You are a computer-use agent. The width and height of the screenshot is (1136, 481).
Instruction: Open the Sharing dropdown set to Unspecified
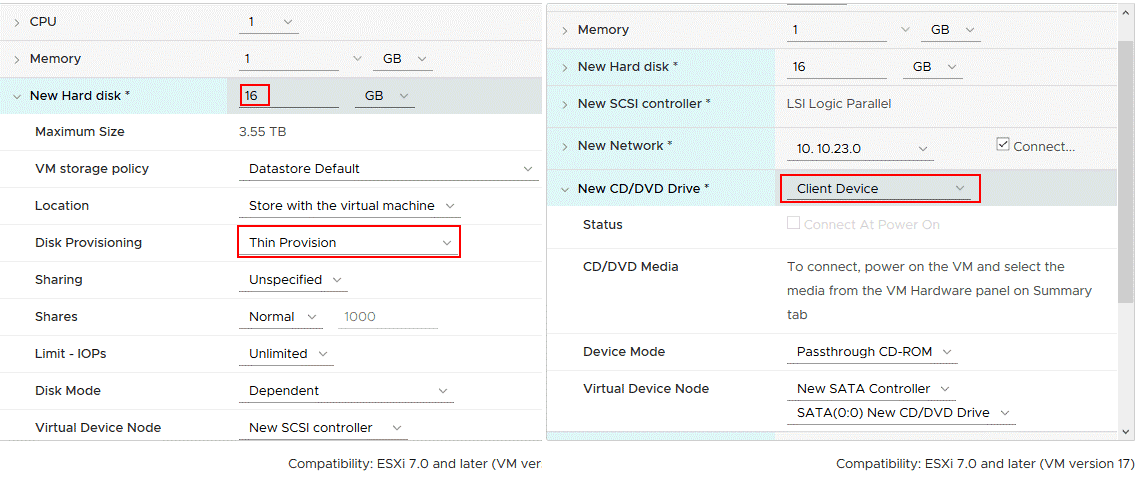(293, 280)
